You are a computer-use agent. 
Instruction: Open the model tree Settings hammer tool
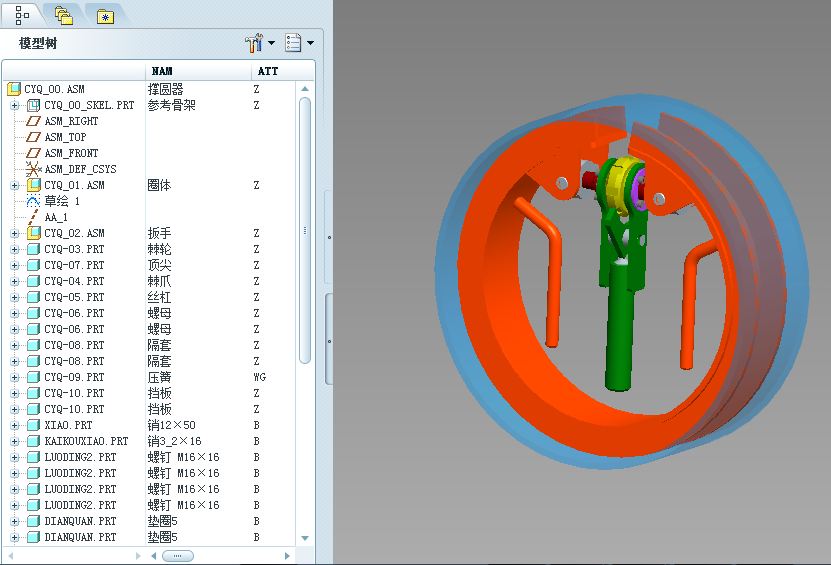(x=254, y=43)
